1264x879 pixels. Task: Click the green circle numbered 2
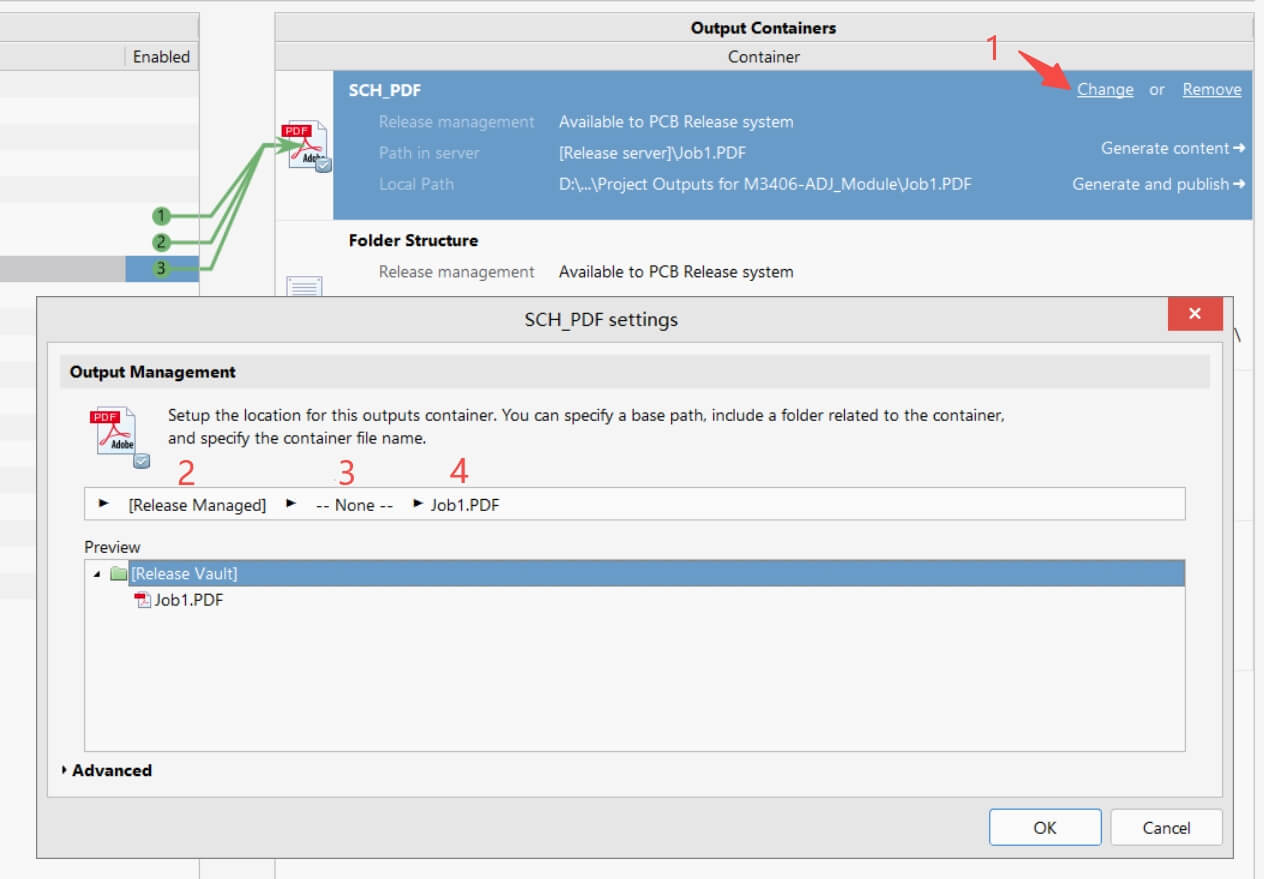pyautogui.click(x=161, y=242)
